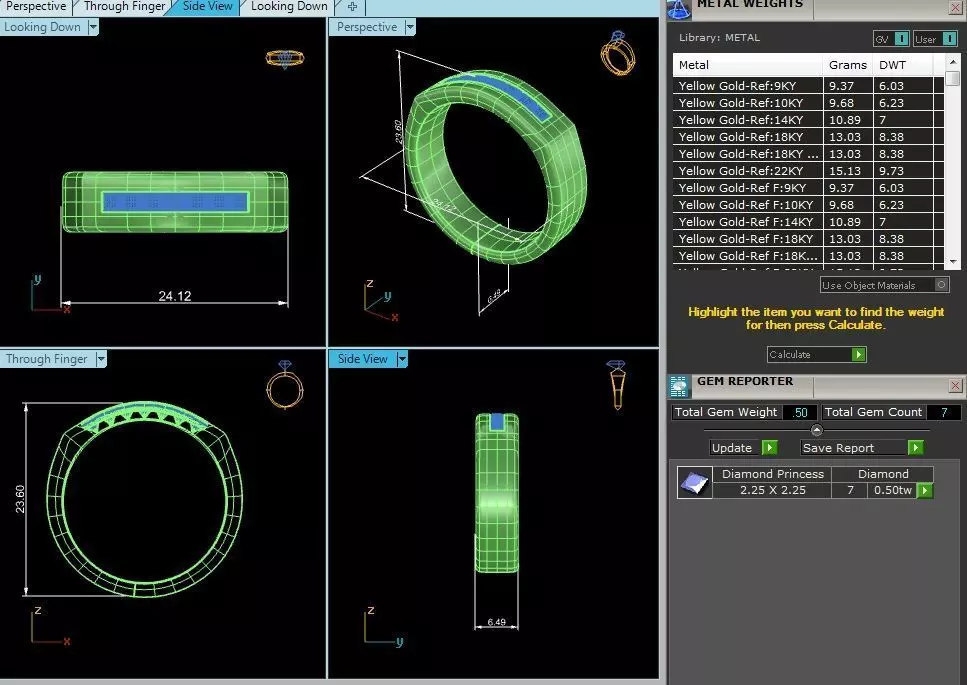Image resolution: width=967 pixels, height=685 pixels.
Task: Select the Yellow Gold-Ref F:14KY row
Action: 808,222
